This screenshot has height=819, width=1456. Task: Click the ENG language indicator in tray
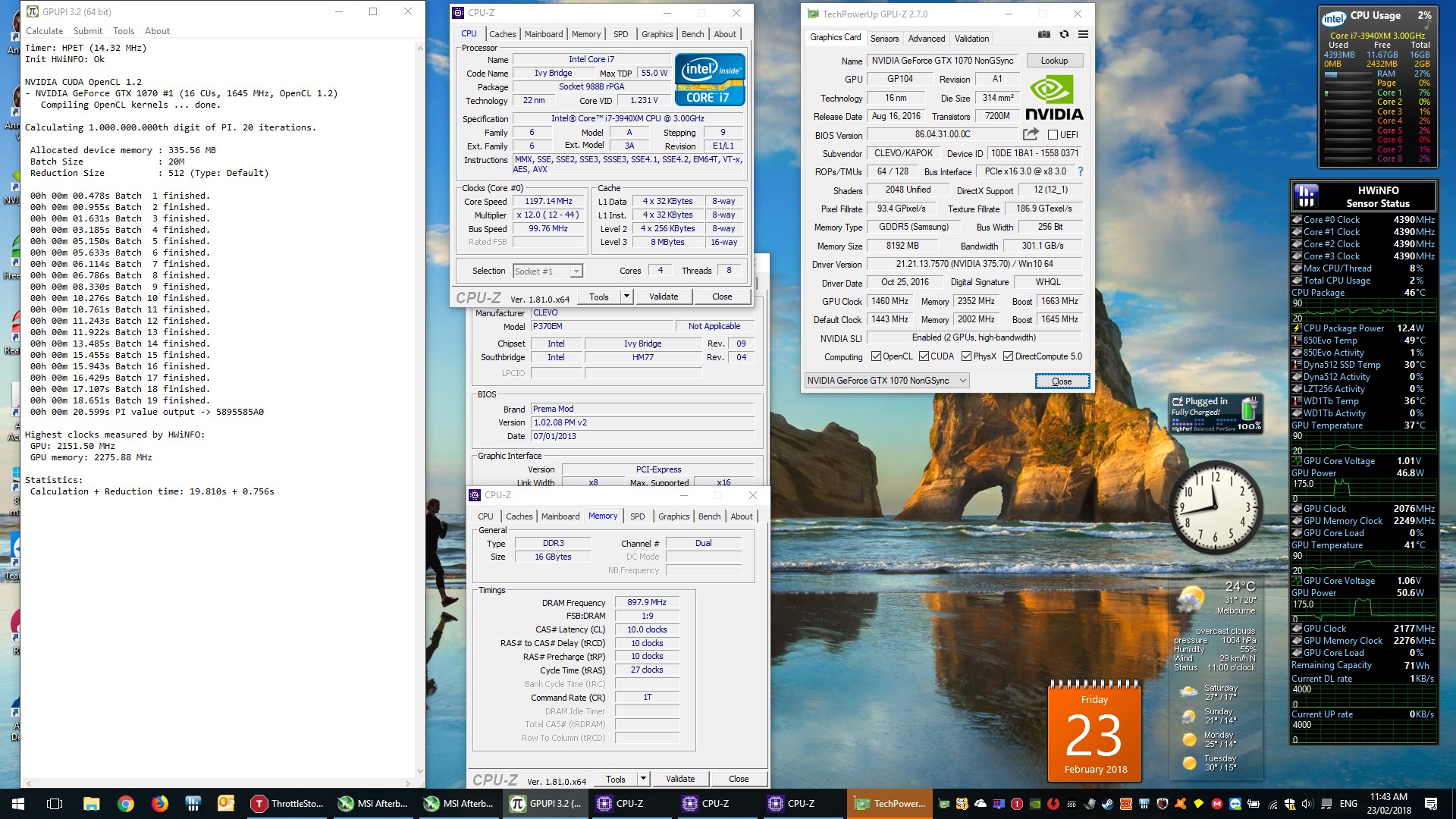1348,804
